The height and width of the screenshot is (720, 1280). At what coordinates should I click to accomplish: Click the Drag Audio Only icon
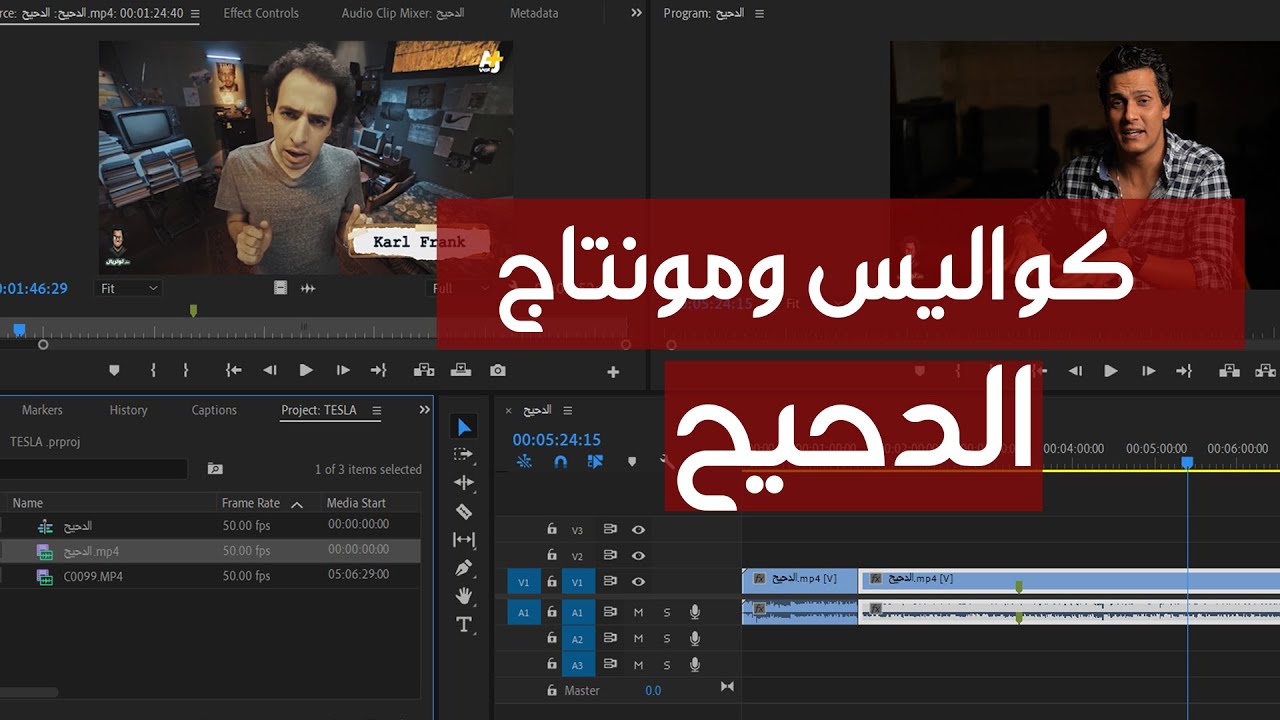pos(308,288)
